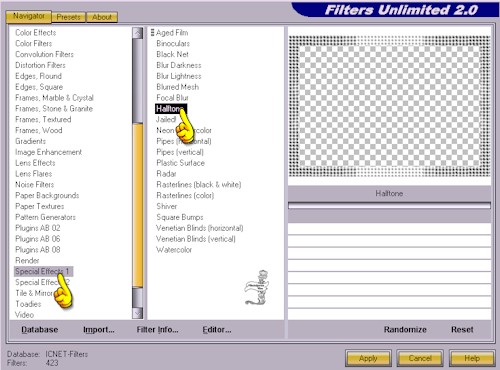Click the Halftone preview thumbnail
Viewport: 500px width, 370px height.
tap(389, 106)
